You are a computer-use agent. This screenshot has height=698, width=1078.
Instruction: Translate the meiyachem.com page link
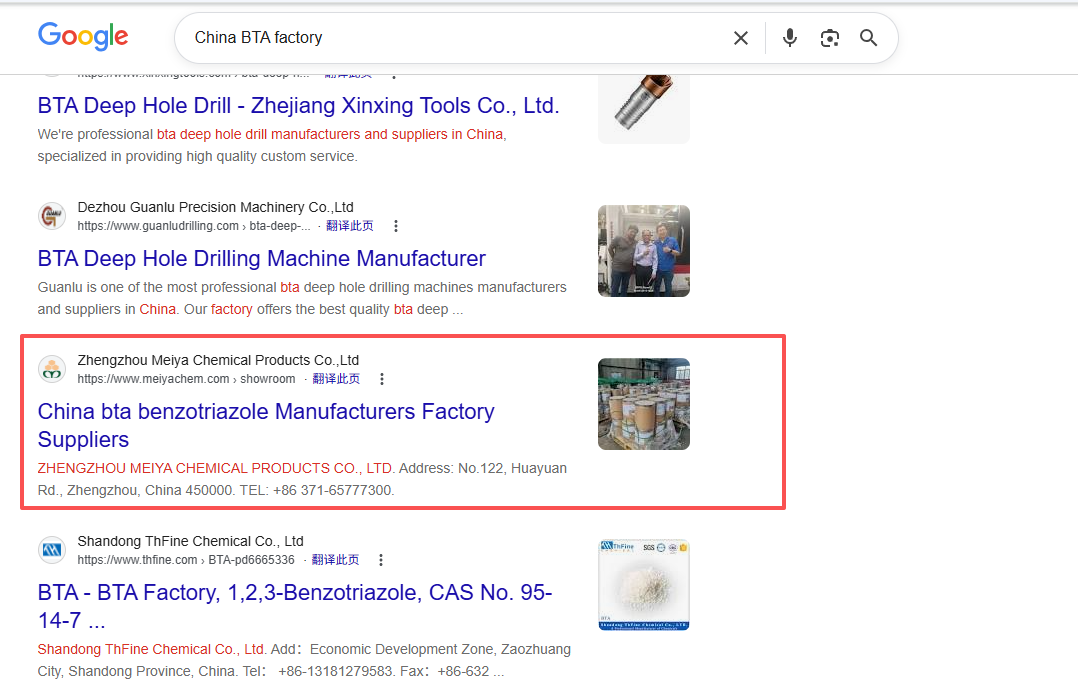(x=336, y=379)
